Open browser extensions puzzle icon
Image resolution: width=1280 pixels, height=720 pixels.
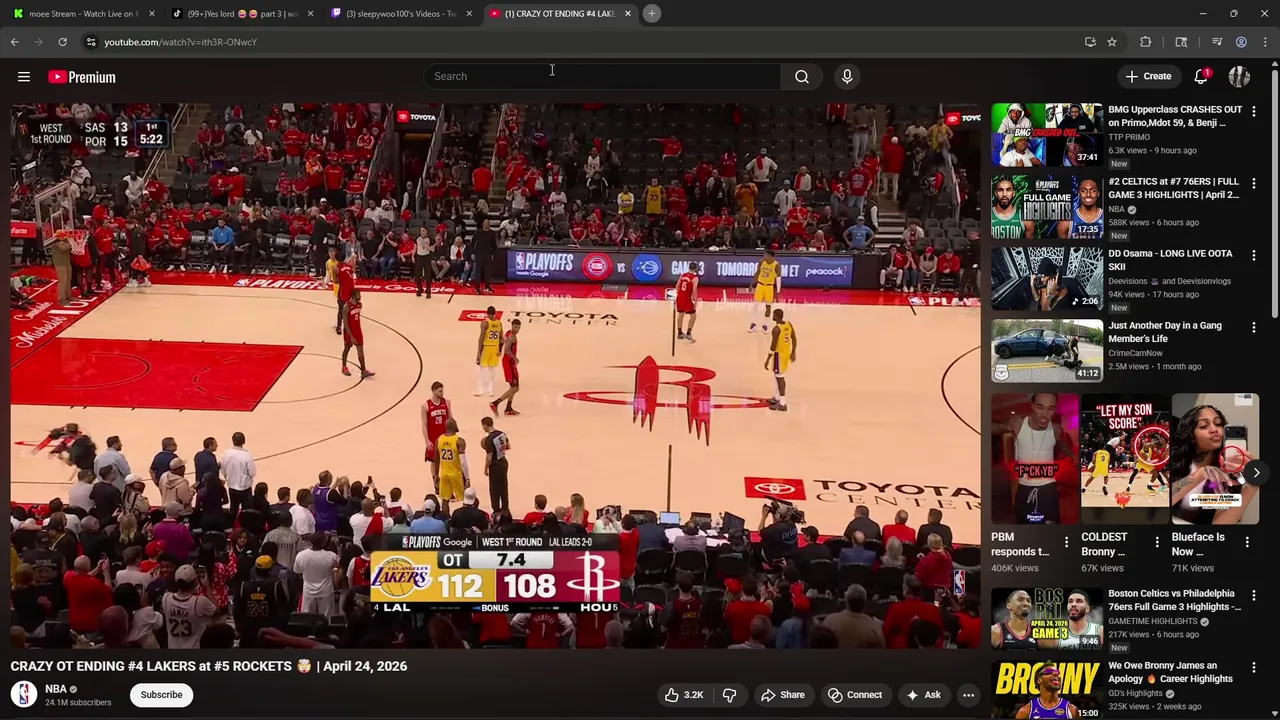point(1146,42)
